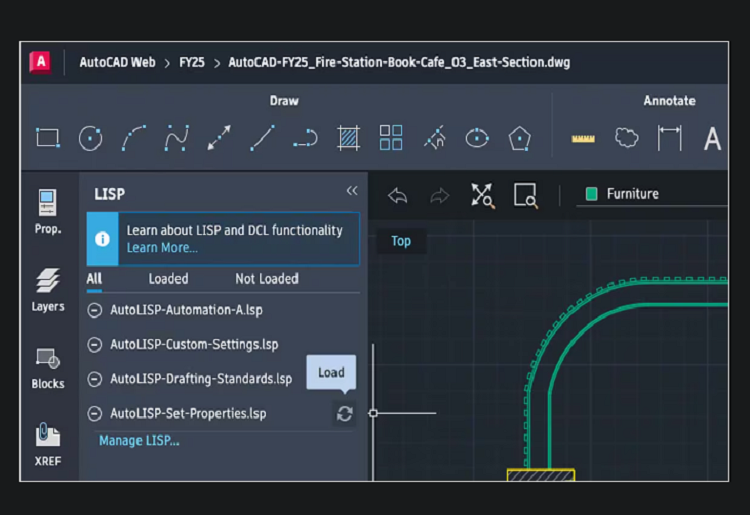Select the Arc draw tool
The image size is (750, 515).
(133, 138)
